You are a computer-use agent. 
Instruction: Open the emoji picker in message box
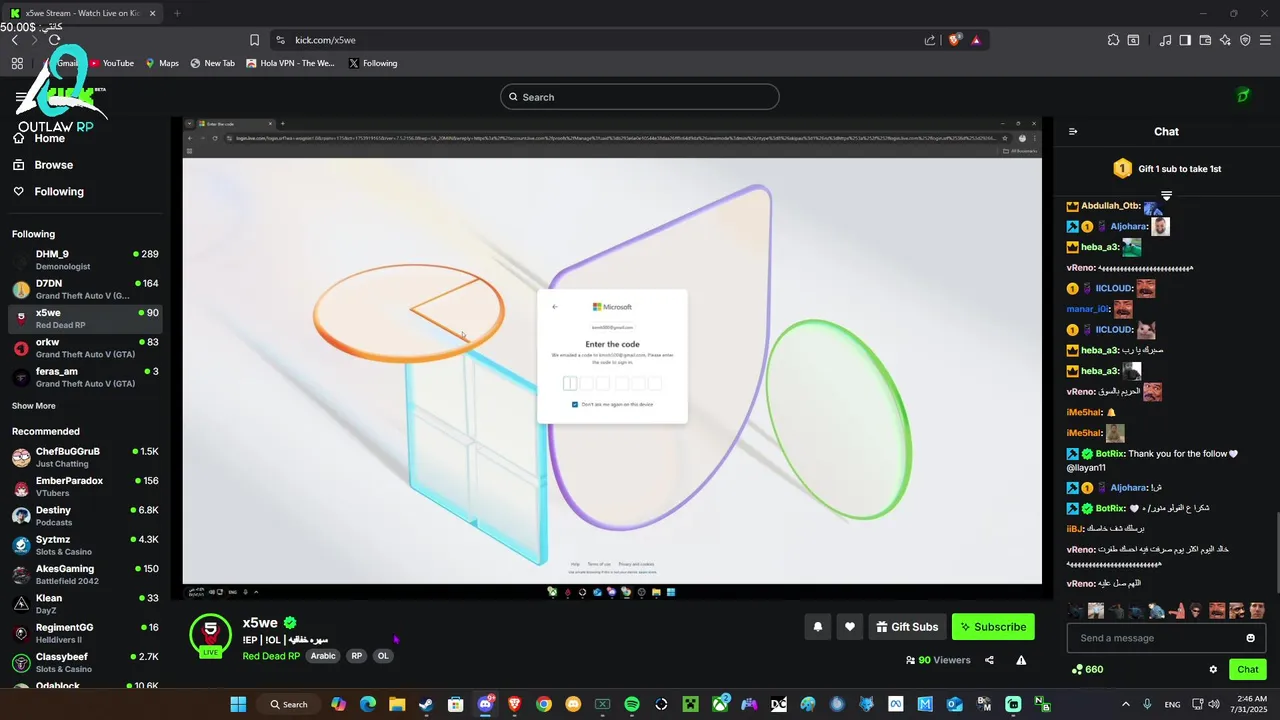(x=1250, y=638)
